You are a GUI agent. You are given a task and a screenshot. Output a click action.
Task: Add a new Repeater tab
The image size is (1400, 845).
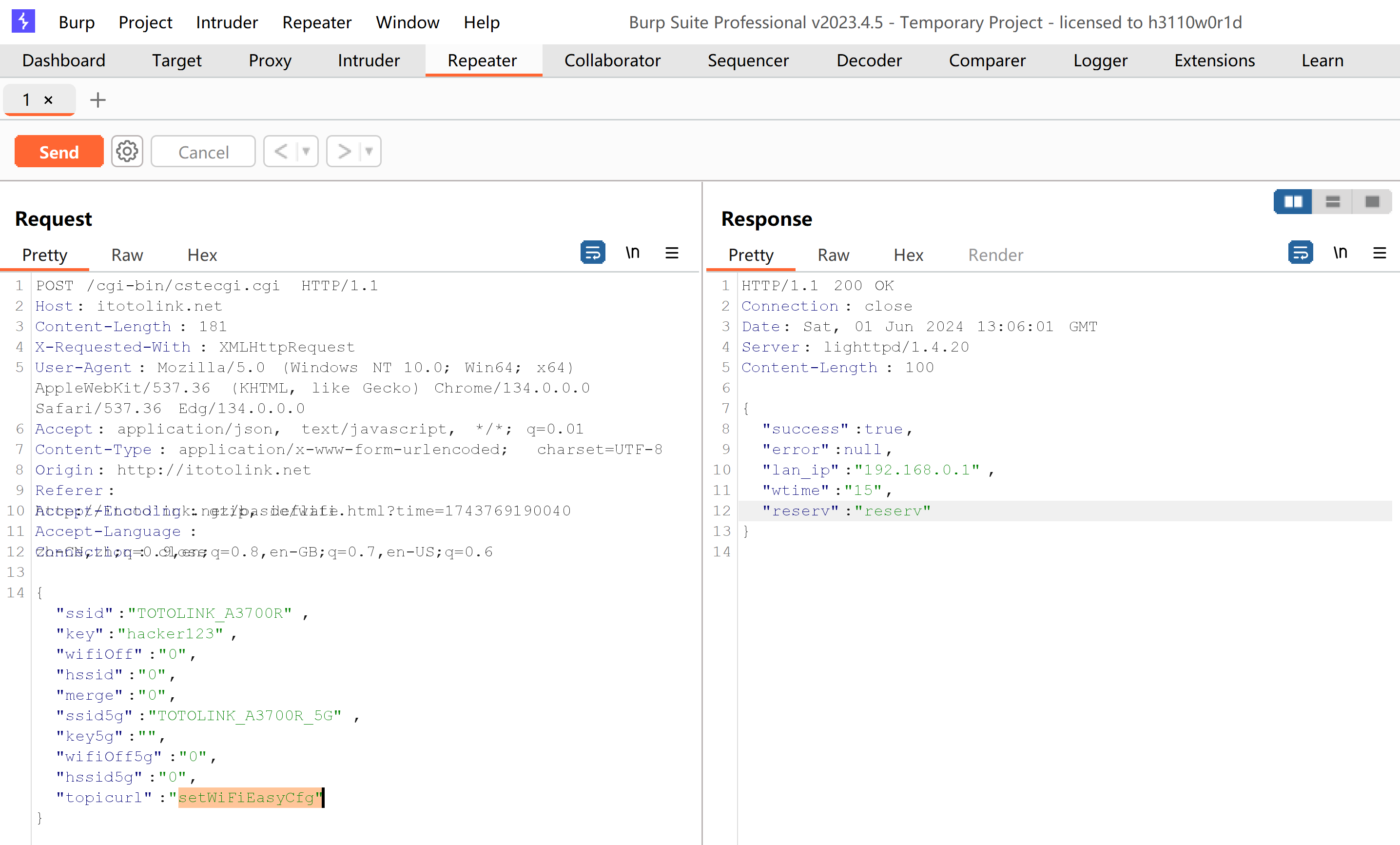[97, 100]
